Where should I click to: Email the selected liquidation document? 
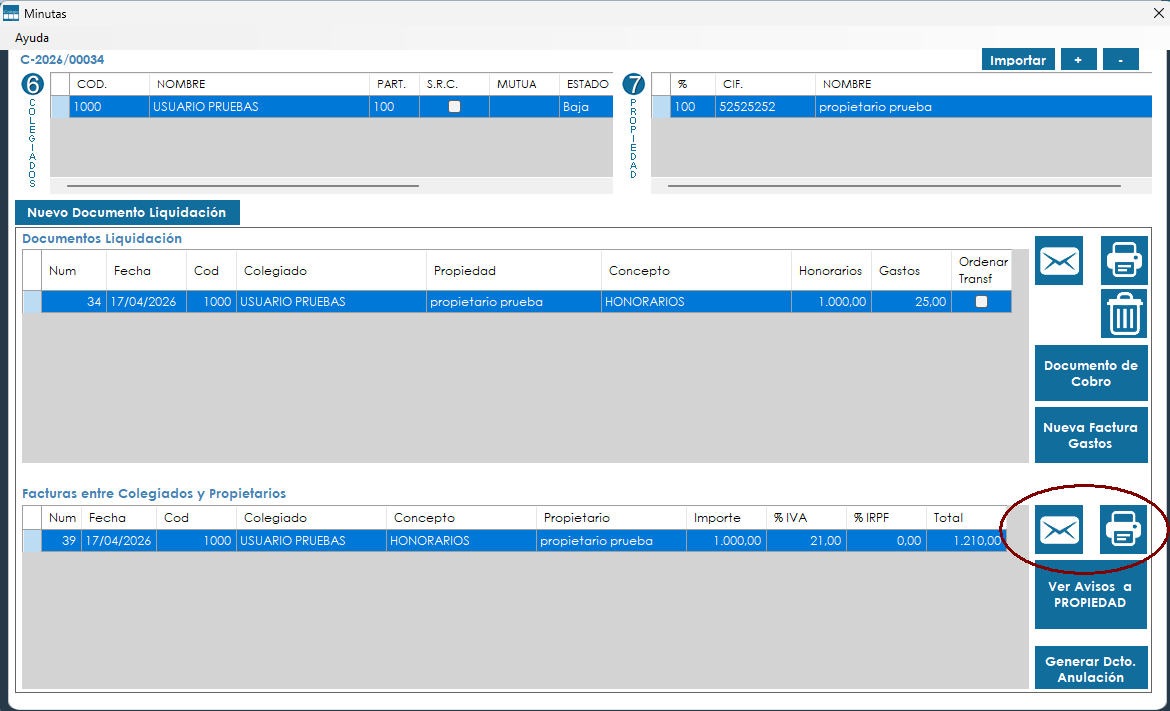1059,261
